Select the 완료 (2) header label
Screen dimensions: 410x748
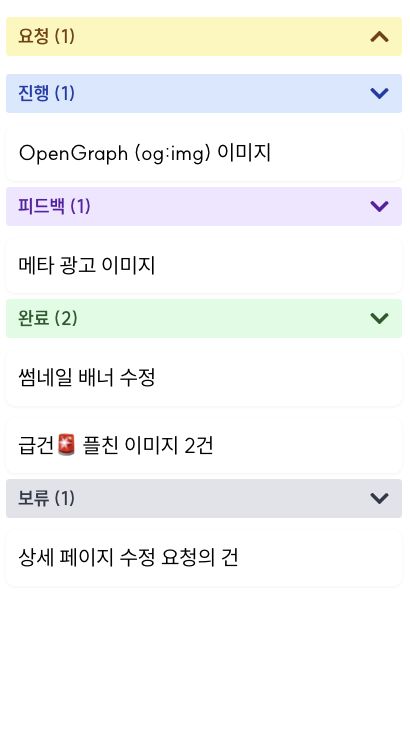point(47,318)
